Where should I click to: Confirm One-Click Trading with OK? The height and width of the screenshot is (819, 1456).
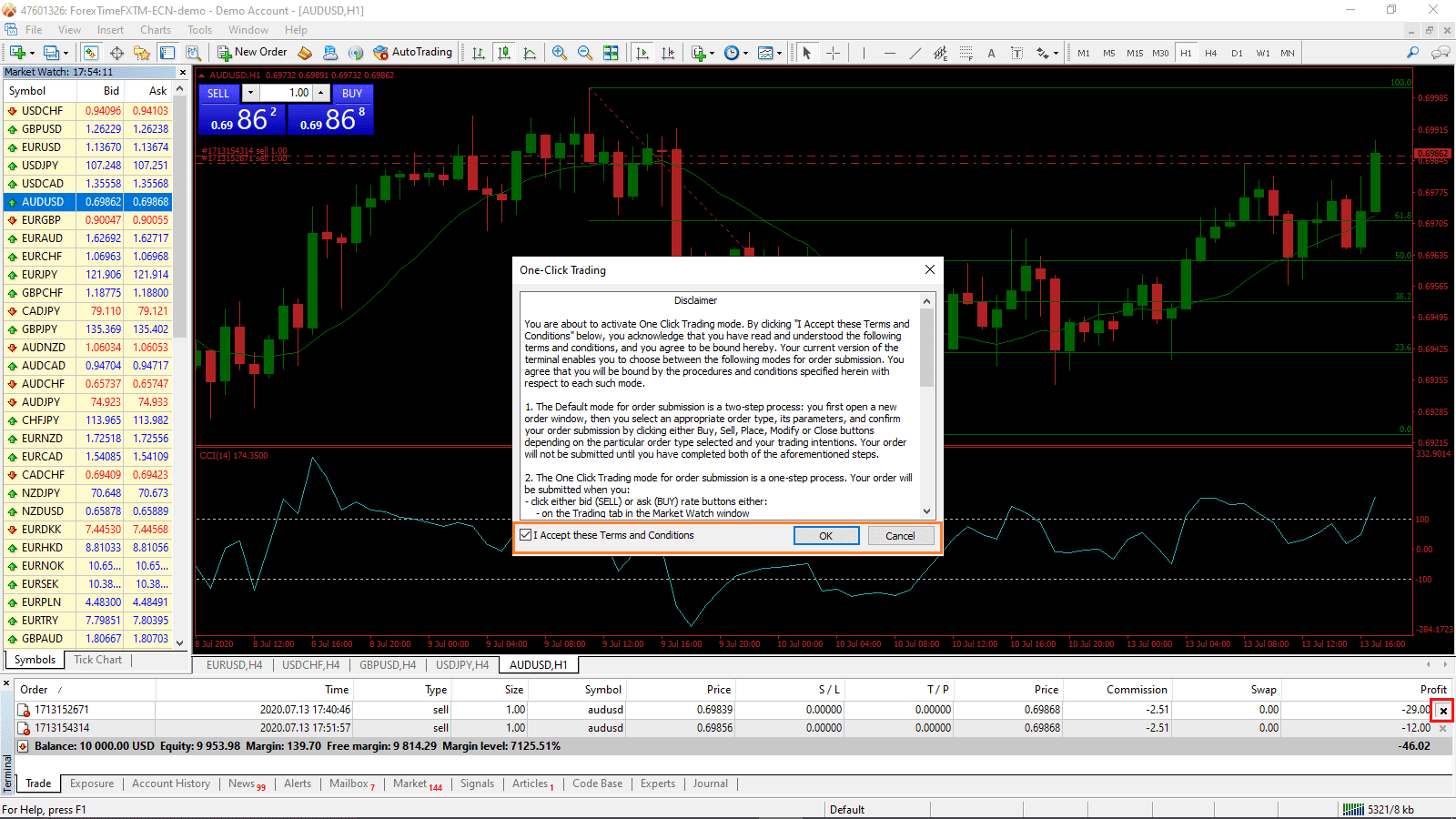click(x=825, y=535)
